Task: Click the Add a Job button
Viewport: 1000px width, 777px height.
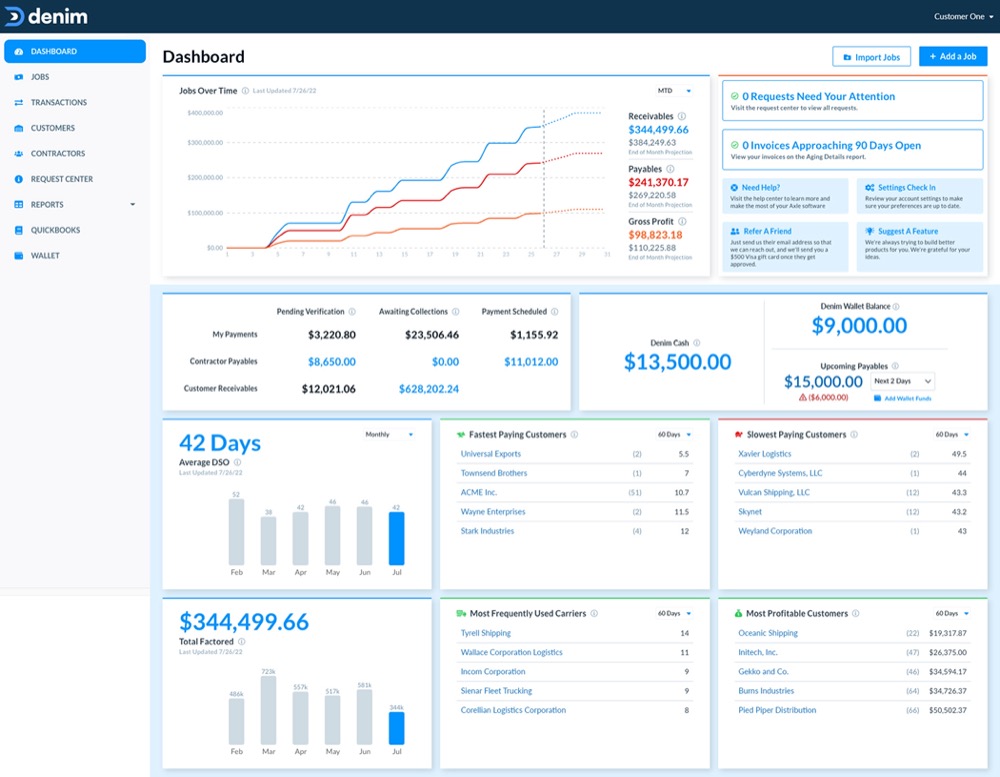Action: point(952,57)
